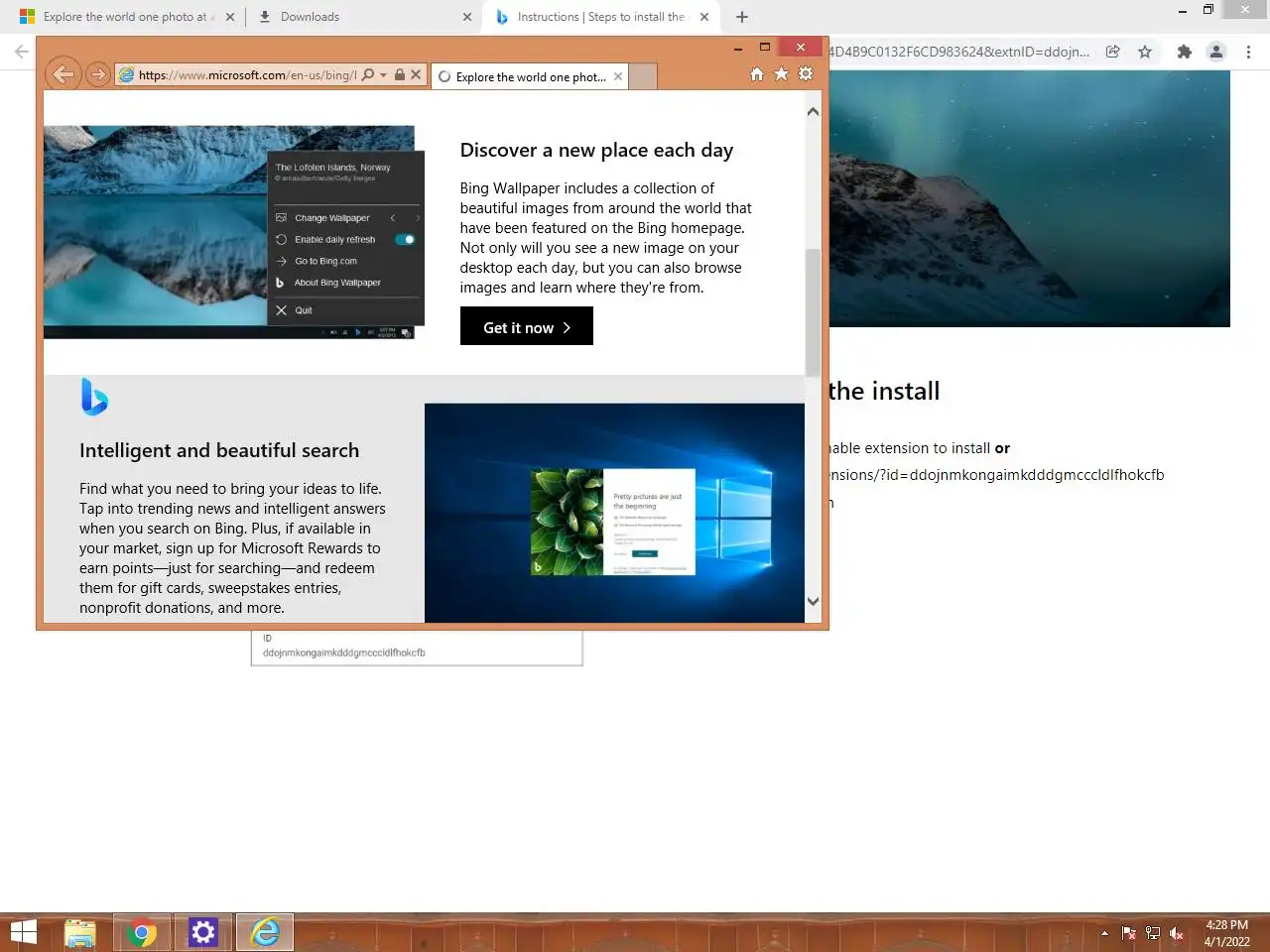Click Internet Explorer back arrow button

pyautogui.click(x=63, y=74)
